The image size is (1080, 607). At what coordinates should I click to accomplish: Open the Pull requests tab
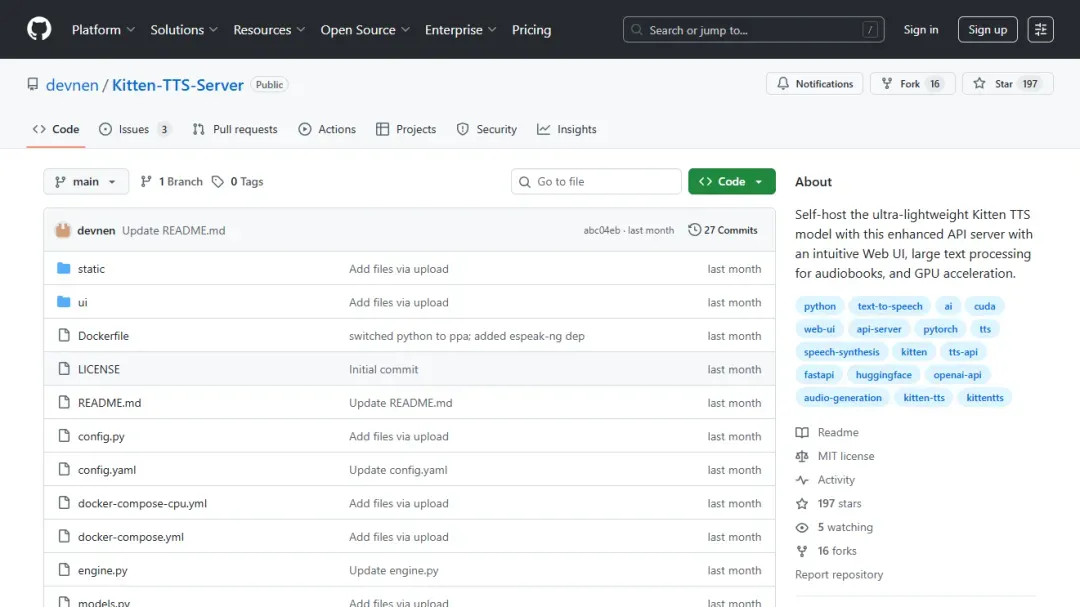pos(235,129)
